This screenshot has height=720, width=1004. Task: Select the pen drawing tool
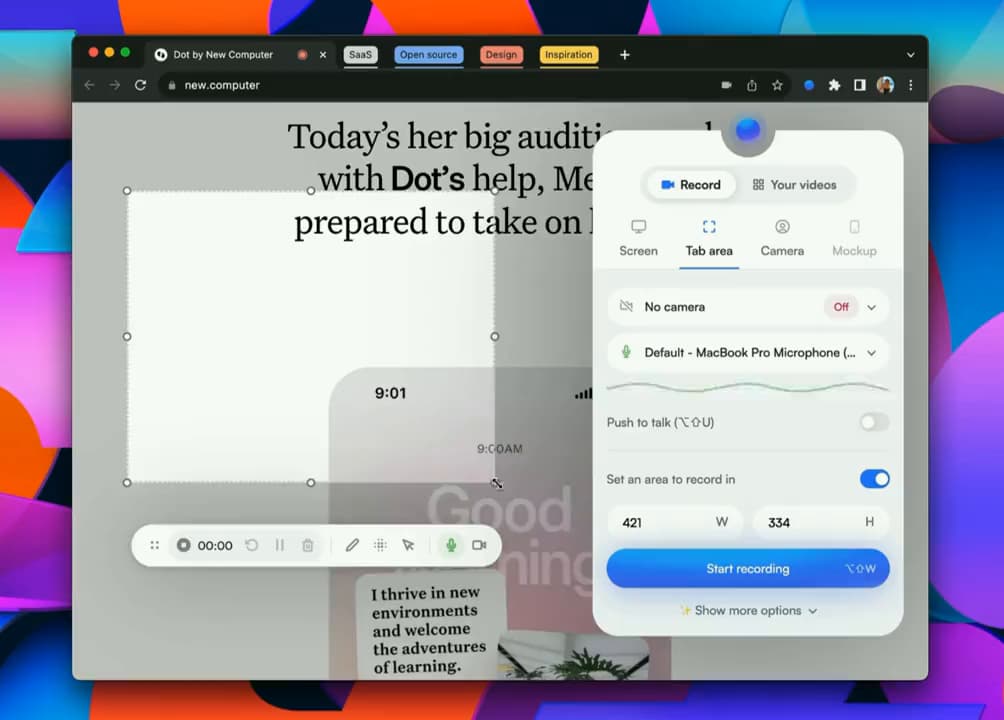tap(352, 545)
